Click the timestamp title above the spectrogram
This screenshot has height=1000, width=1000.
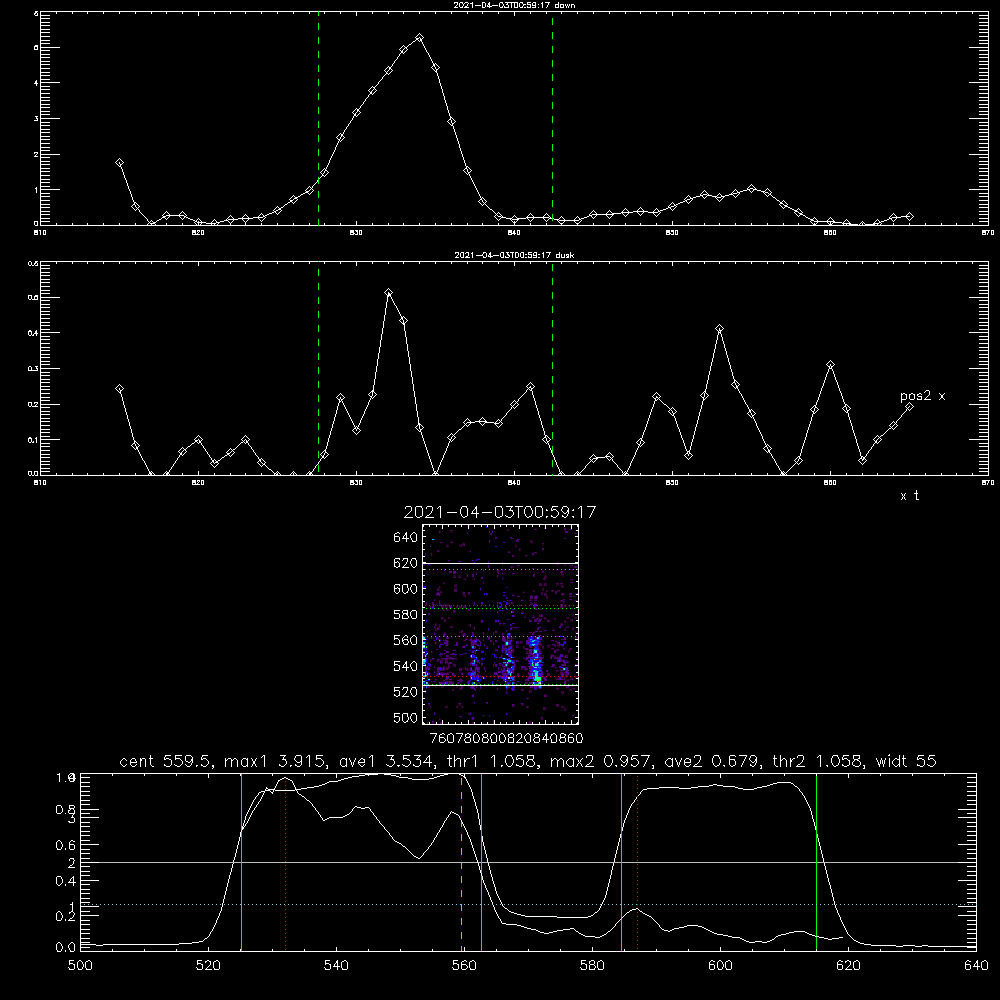500,512
